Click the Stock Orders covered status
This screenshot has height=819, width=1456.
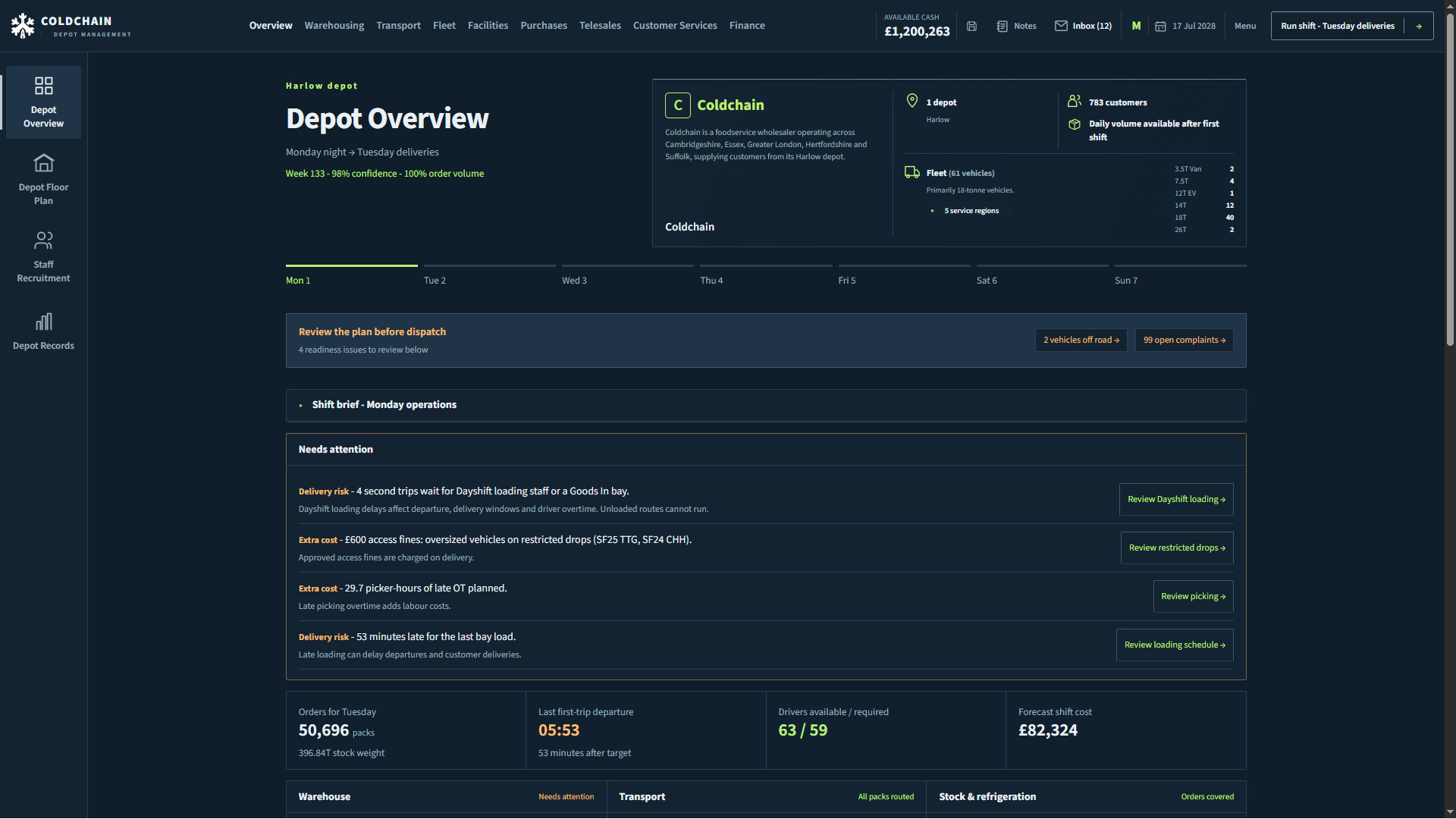pos(1207,797)
